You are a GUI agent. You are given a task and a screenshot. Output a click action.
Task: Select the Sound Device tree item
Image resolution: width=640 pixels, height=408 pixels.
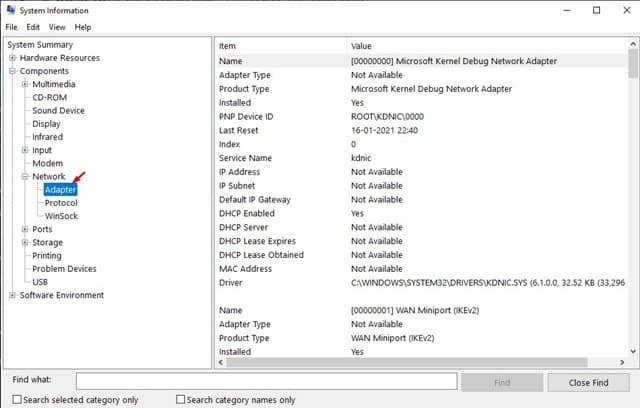pos(58,111)
